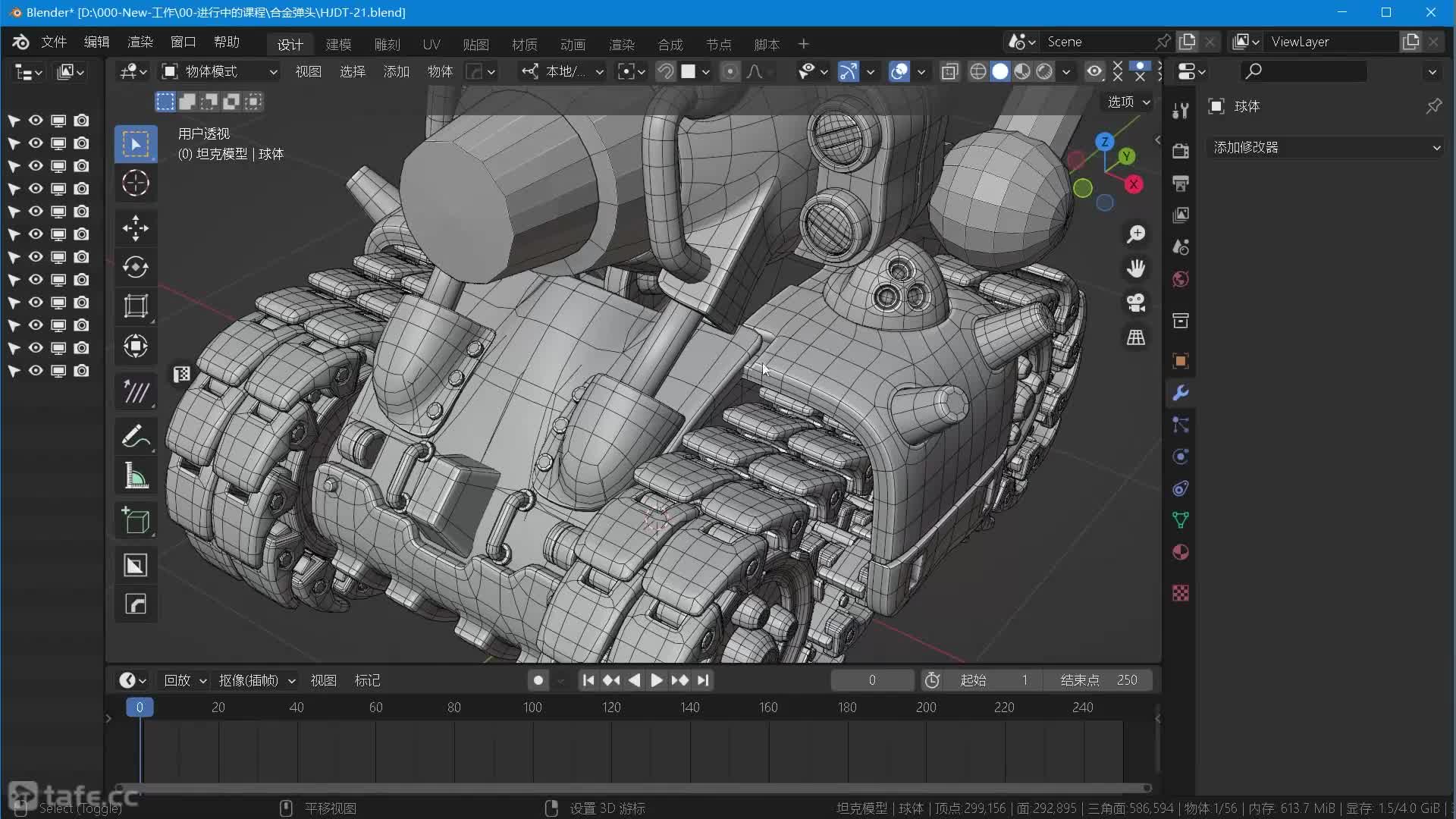Select the 3D Cursor tool

click(x=136, y=184)
